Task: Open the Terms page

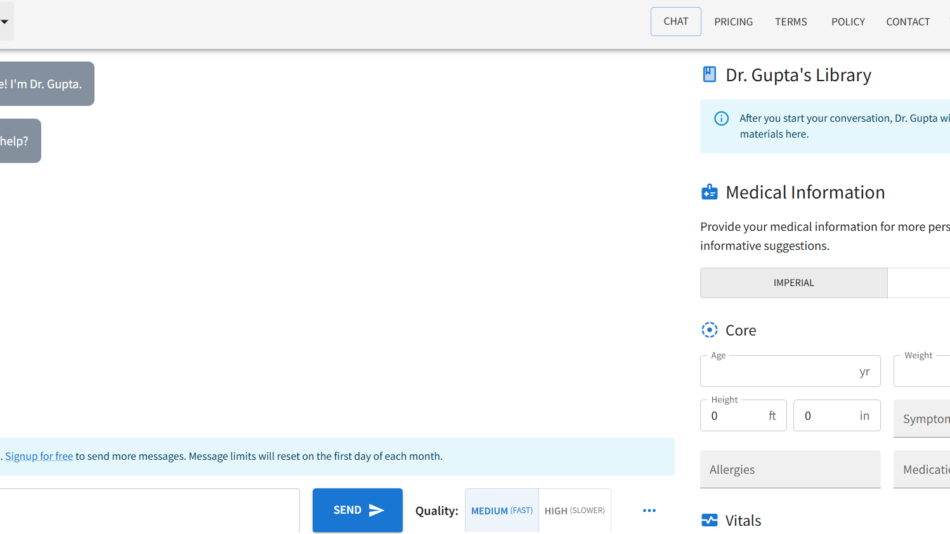Action: click(x=791, y=22)
